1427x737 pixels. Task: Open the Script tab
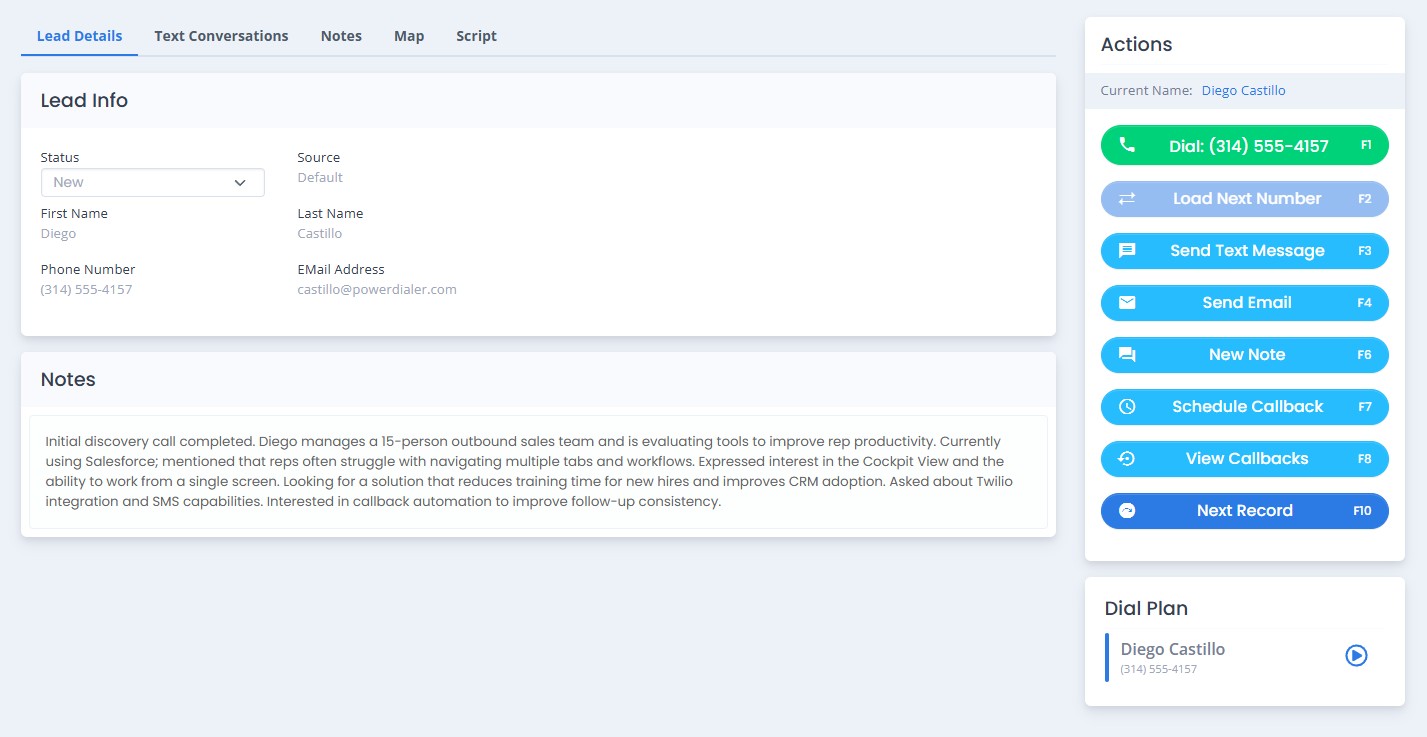[476, 36]
